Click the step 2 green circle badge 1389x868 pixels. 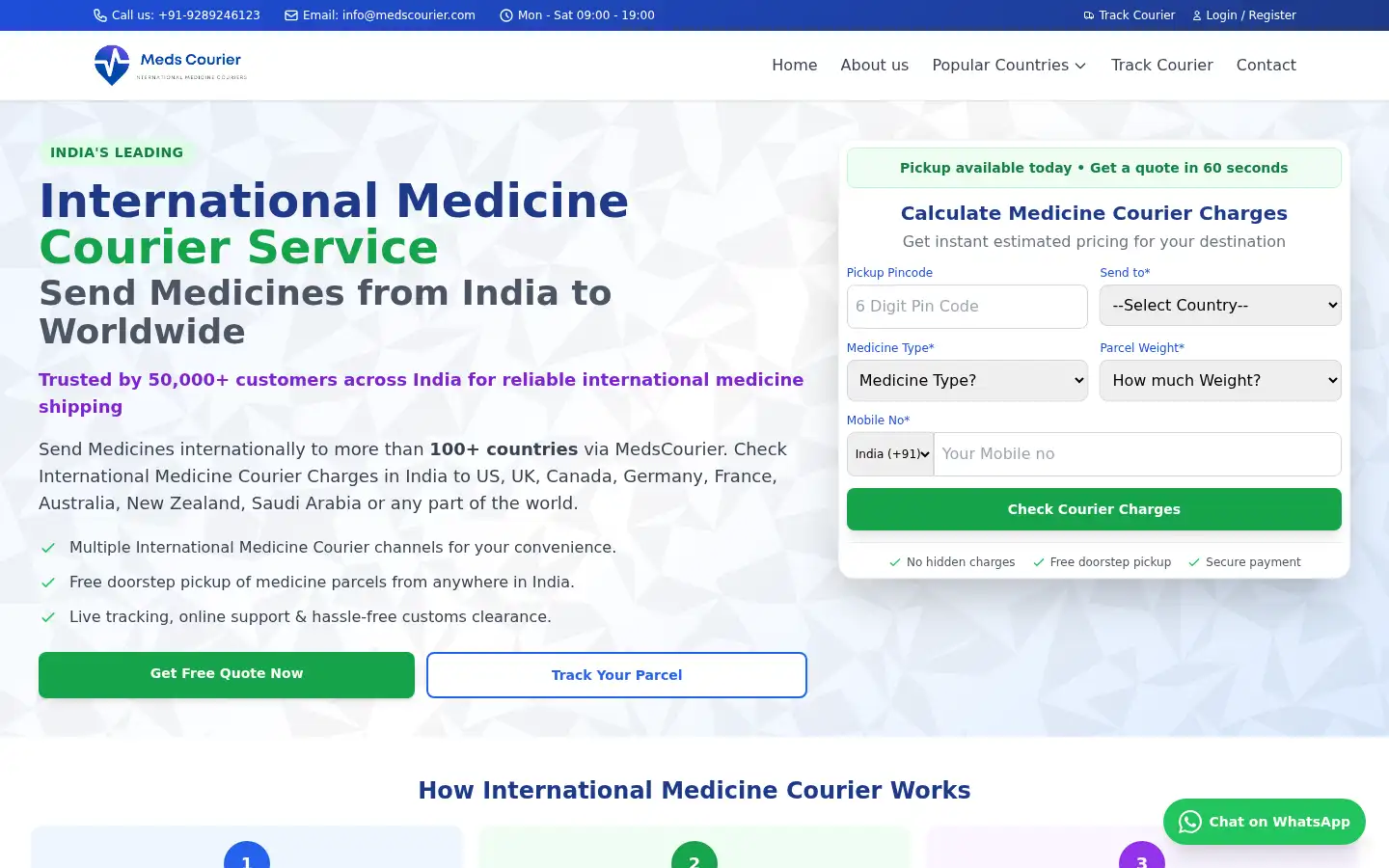click(x=694, y=855)
